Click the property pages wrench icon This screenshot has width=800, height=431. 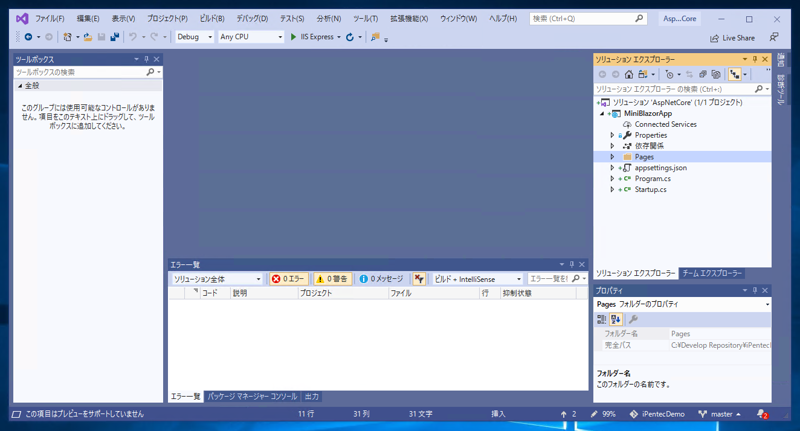633,319
